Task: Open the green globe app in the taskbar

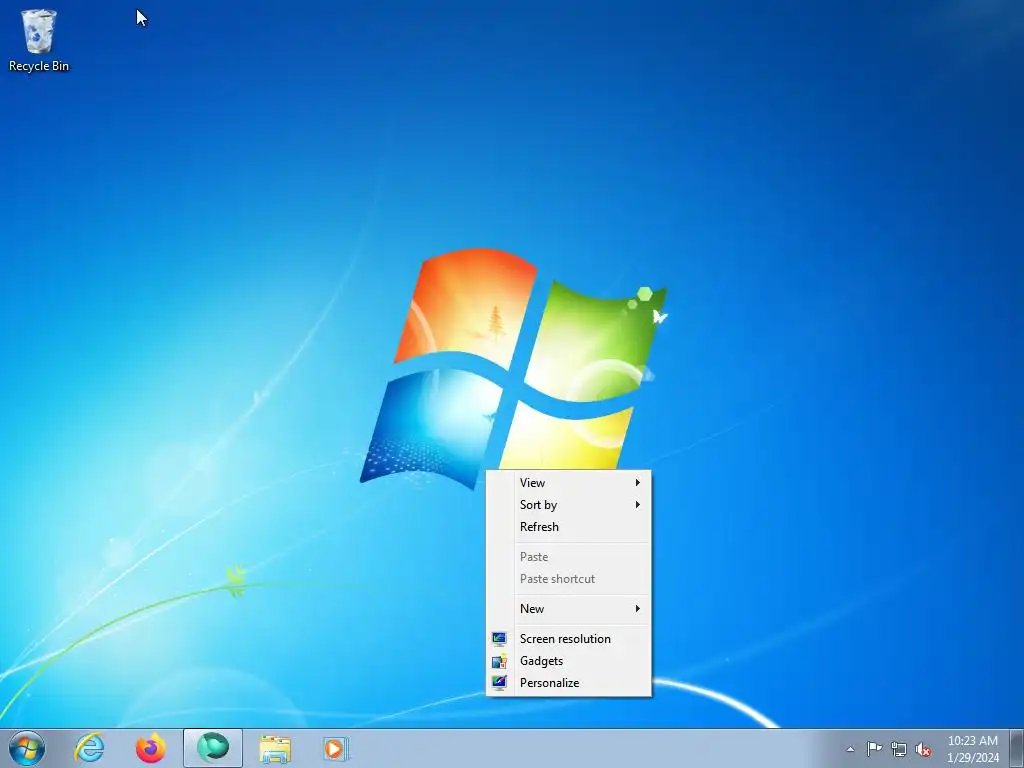Action: point(213,748)
